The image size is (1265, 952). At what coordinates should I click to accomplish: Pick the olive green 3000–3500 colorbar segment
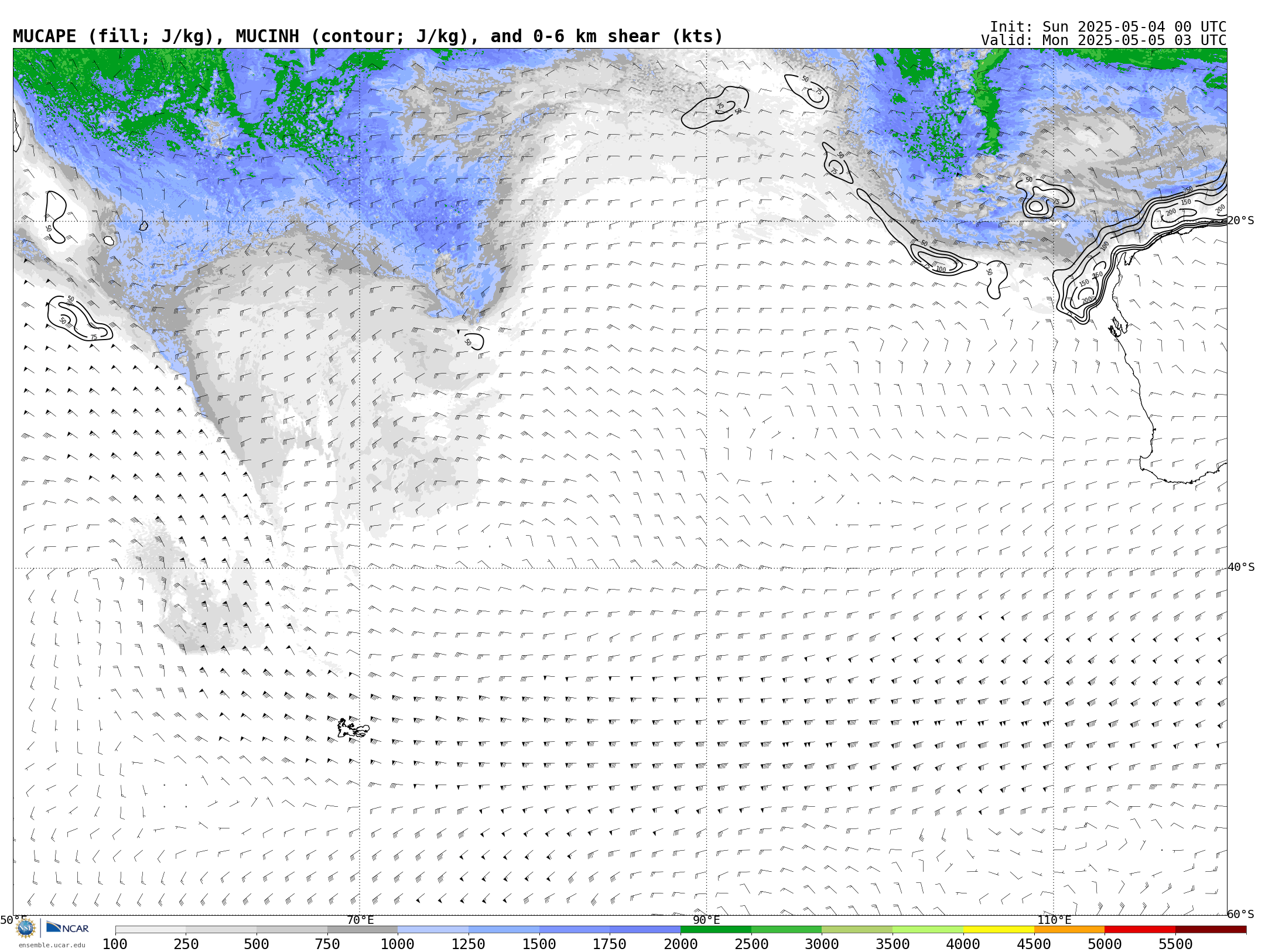coord(857,930)
